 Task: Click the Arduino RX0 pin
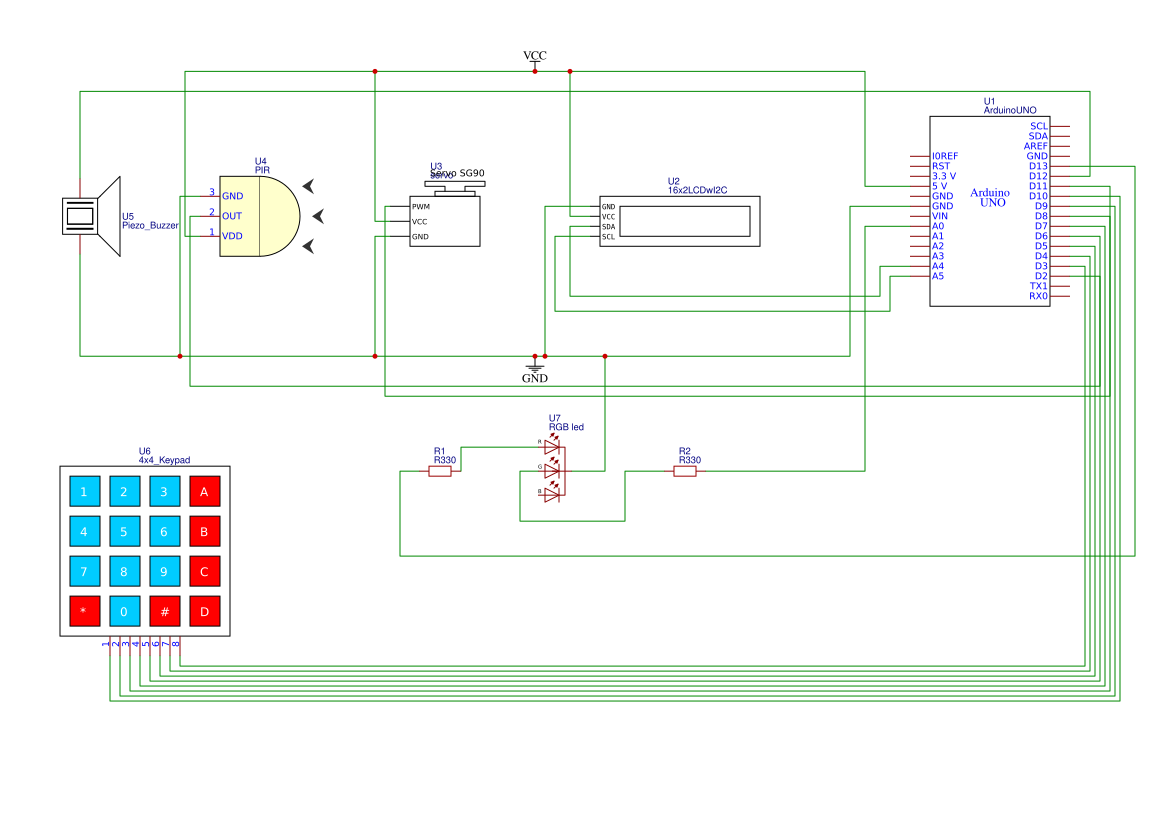(x=1039, y=296)
